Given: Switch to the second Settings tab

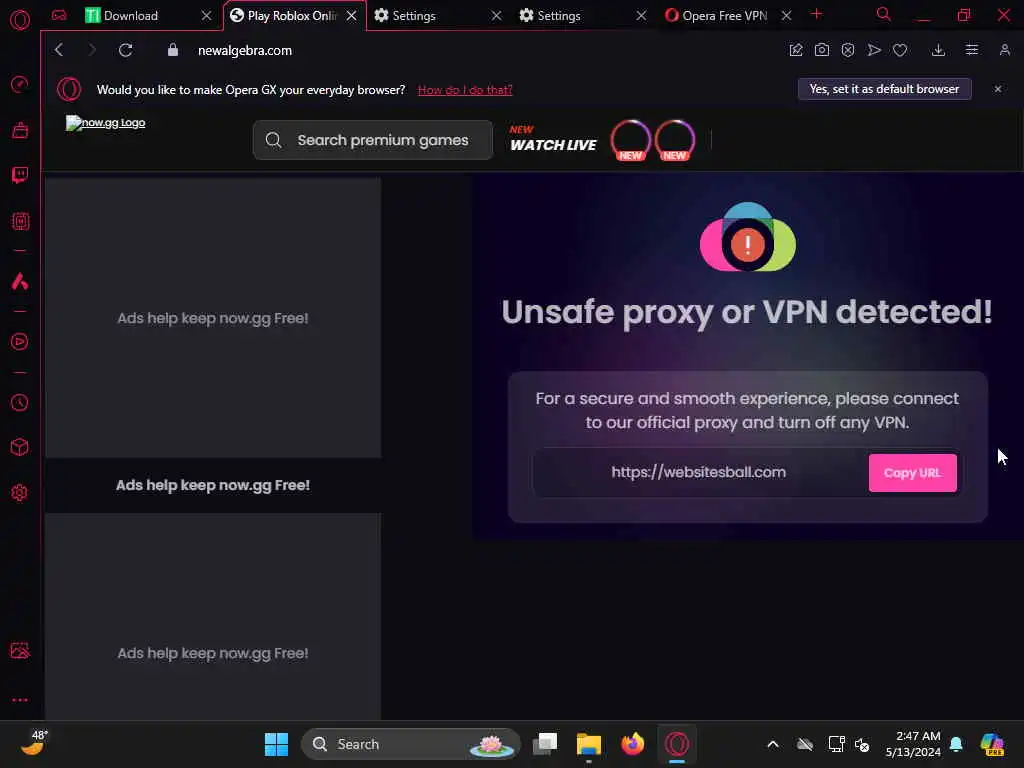Looking at the screenshot, I should click(575, 16).
